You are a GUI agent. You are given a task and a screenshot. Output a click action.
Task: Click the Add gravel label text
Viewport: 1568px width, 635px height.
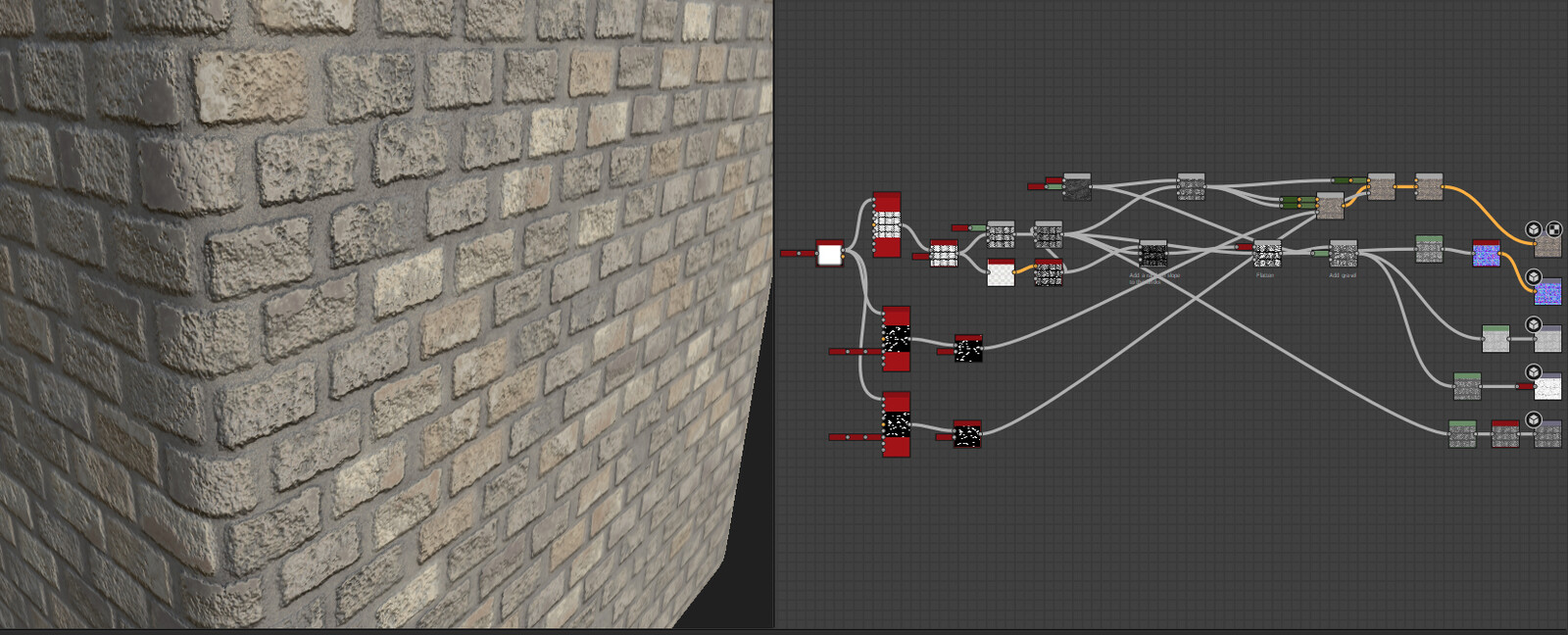coord(1343,275)
